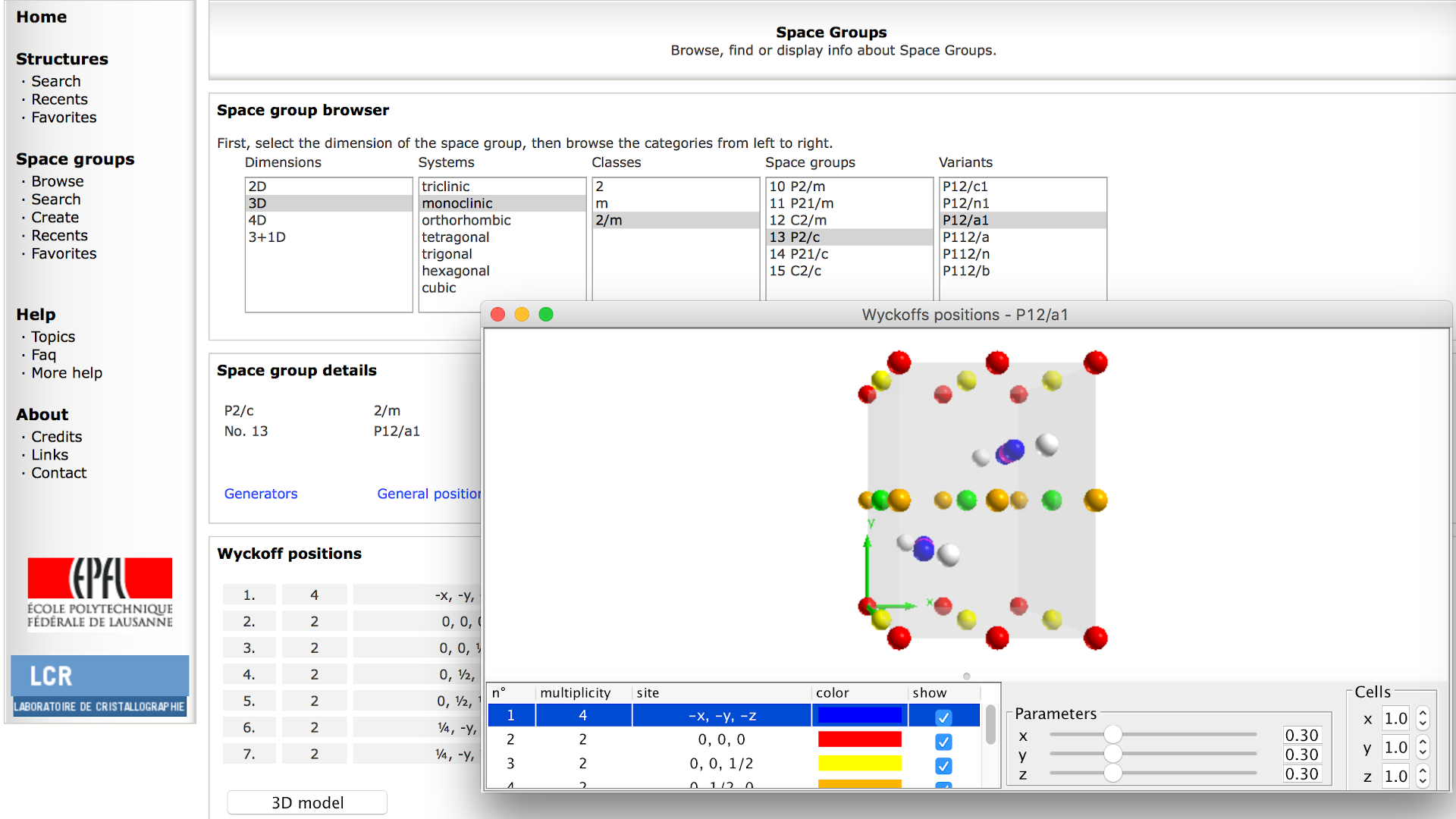Click the Parameters x slider handle
The image size is (1456, 819).
pos(1112,734)
